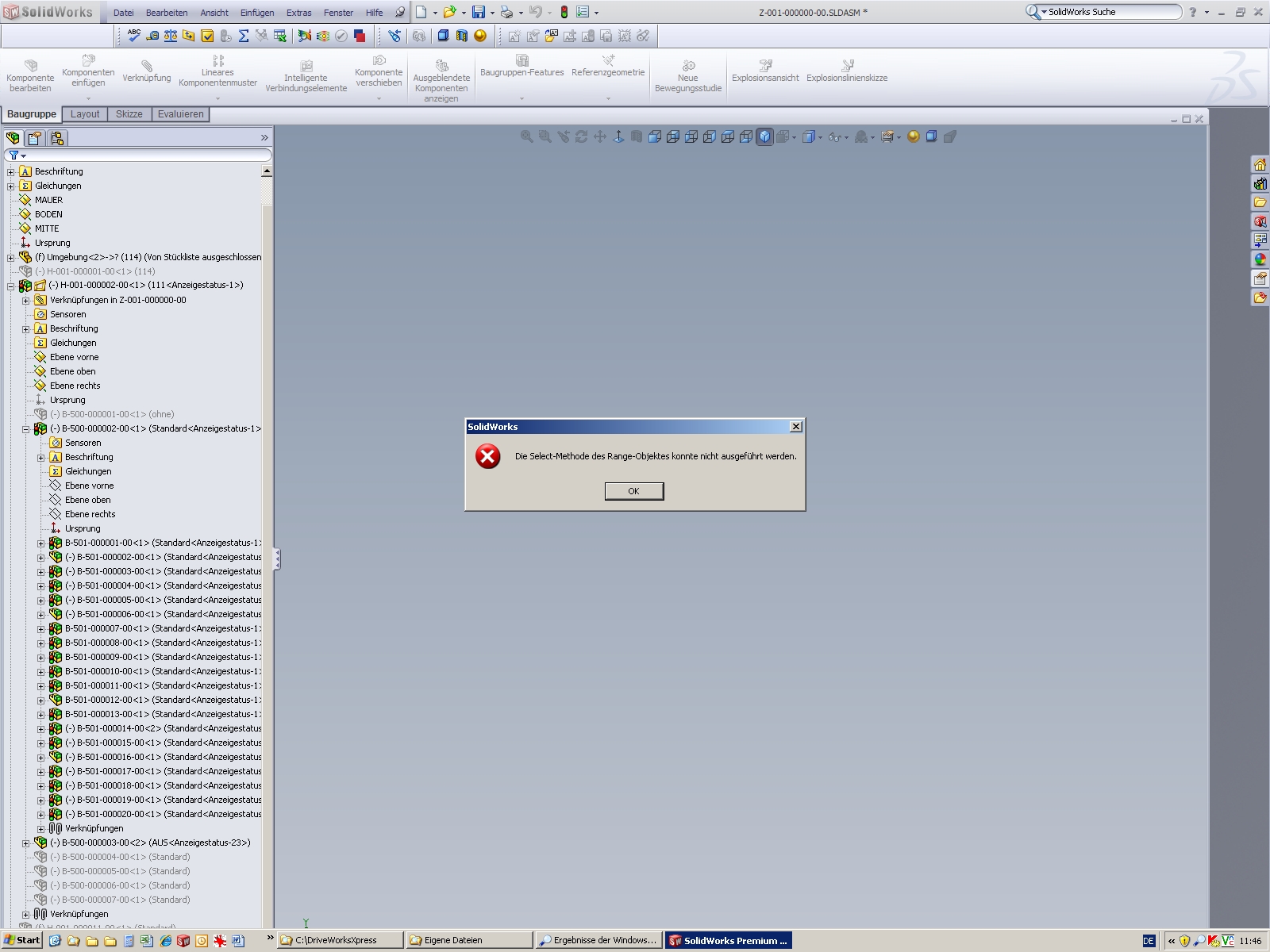This screenshot has width=1270, height=952.
Task: Open Custom Properties task pane icon
Action: 1260,278
